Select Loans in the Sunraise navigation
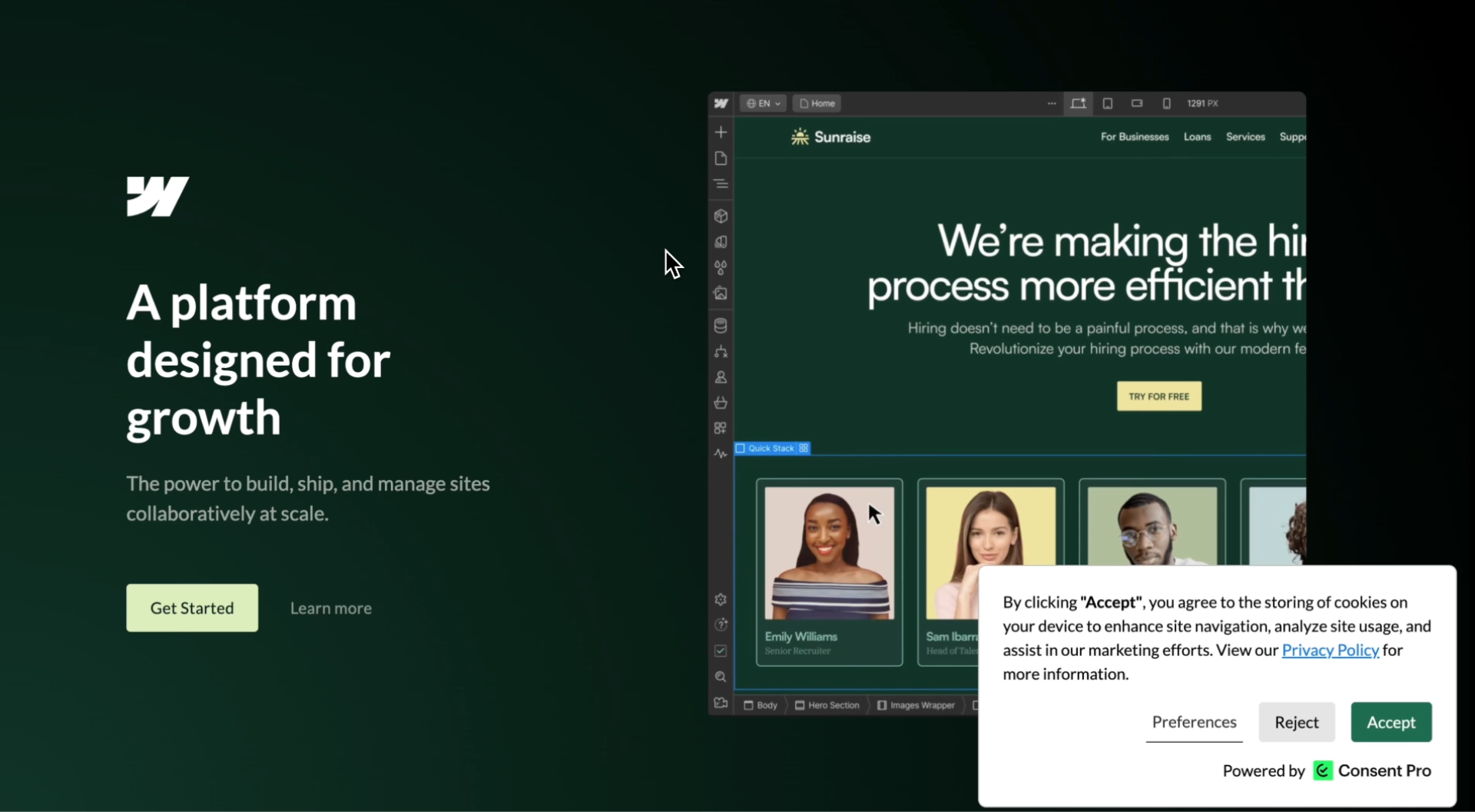 click(x=1197, y=136)
